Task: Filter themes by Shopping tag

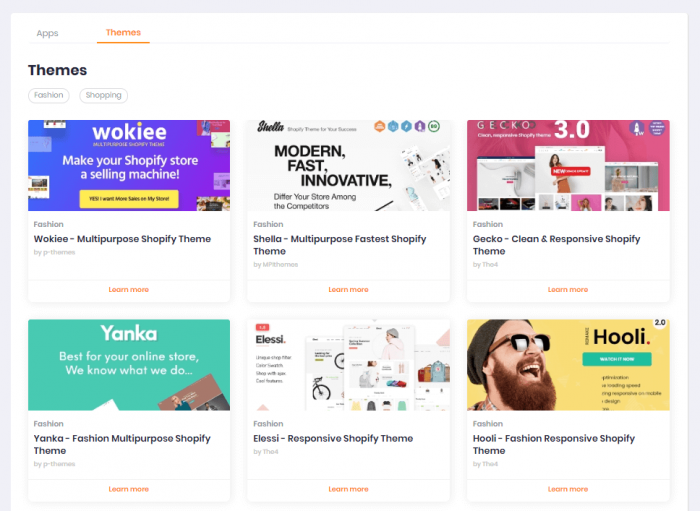Action: pyautogui.click(x=104, y=95)
